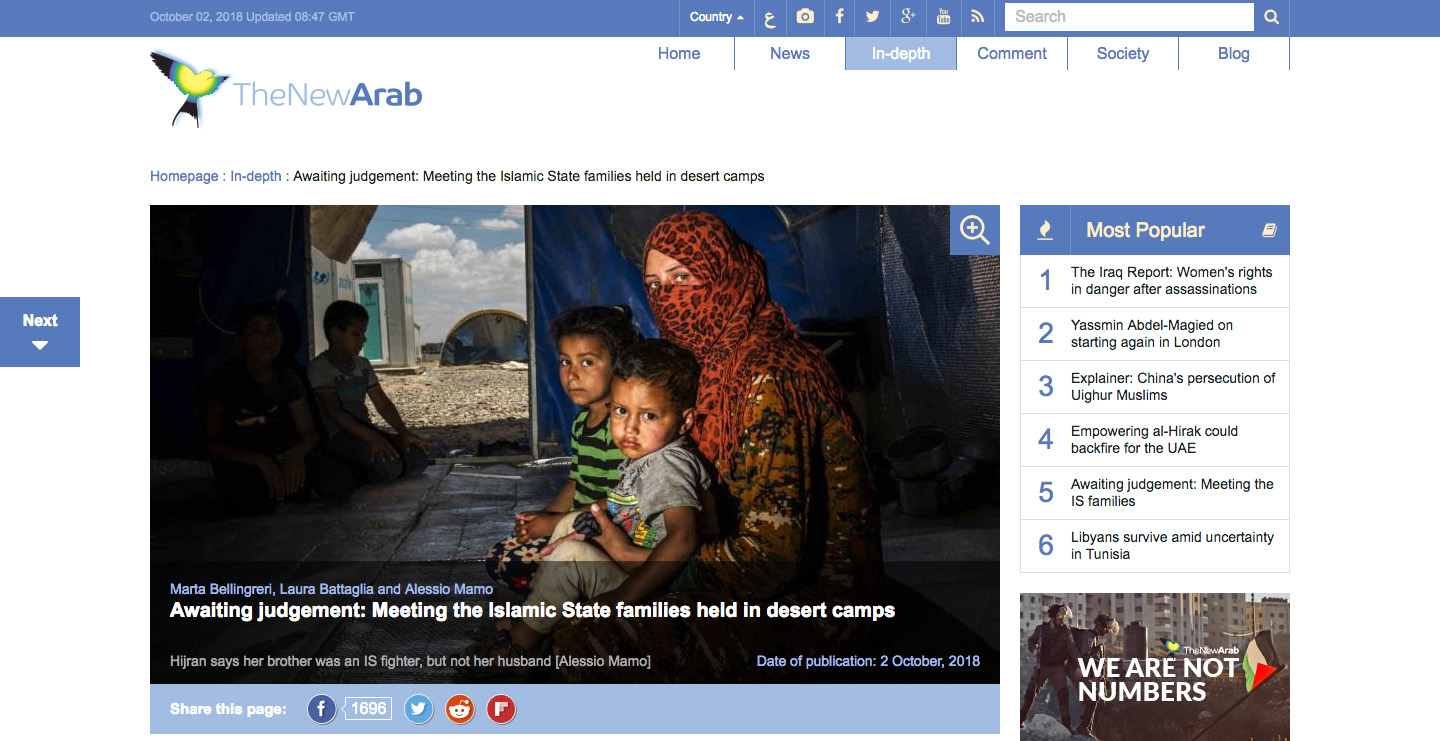Open the Home menu tab
The width and height of the screenshot is (1440, 741).
click(x=679, y=54)
